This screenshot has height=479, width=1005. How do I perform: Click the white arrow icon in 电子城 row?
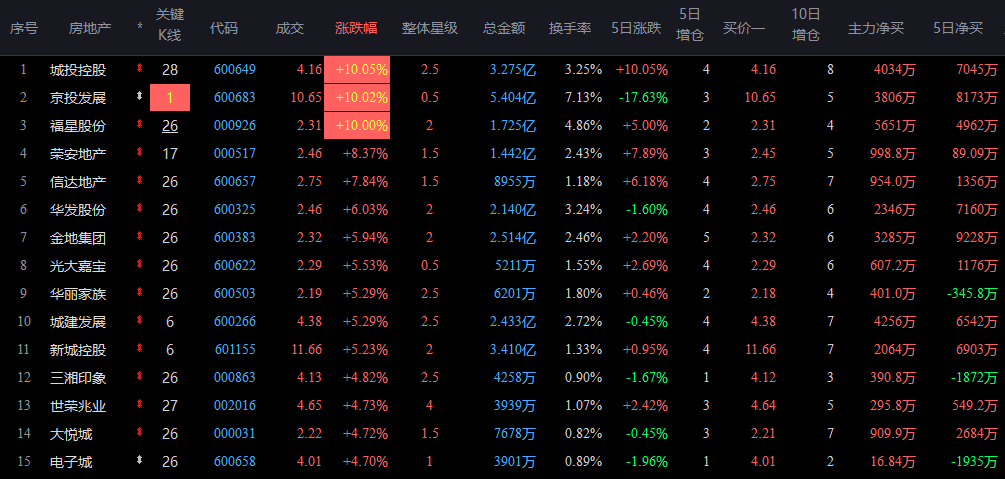140,461
